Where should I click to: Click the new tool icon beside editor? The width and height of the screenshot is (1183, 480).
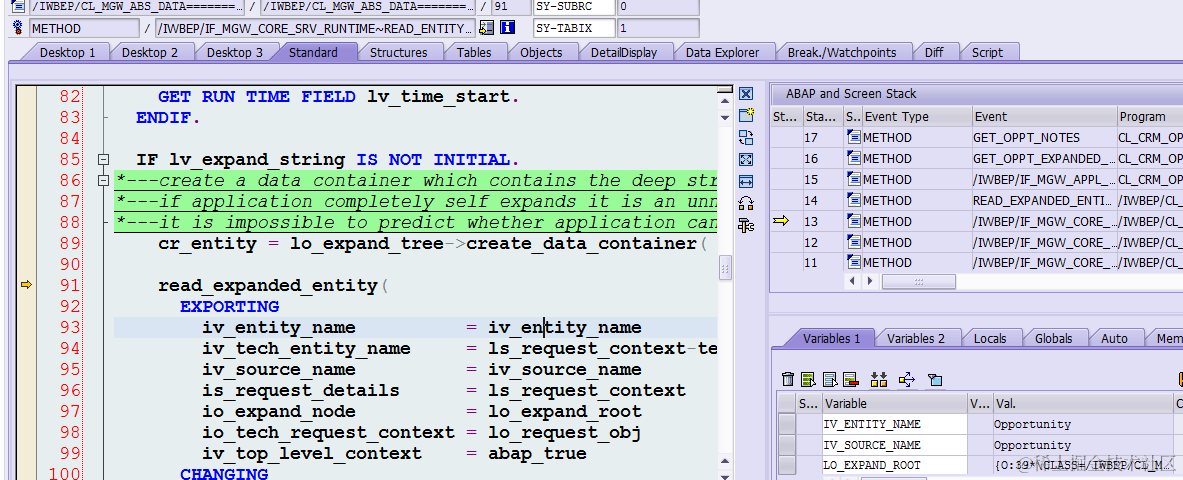click(745, 115)
